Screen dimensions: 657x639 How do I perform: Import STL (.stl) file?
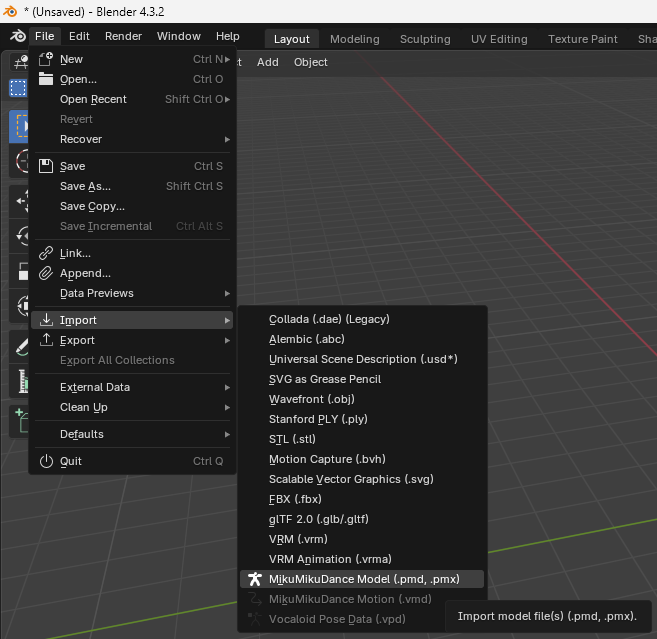362,439
